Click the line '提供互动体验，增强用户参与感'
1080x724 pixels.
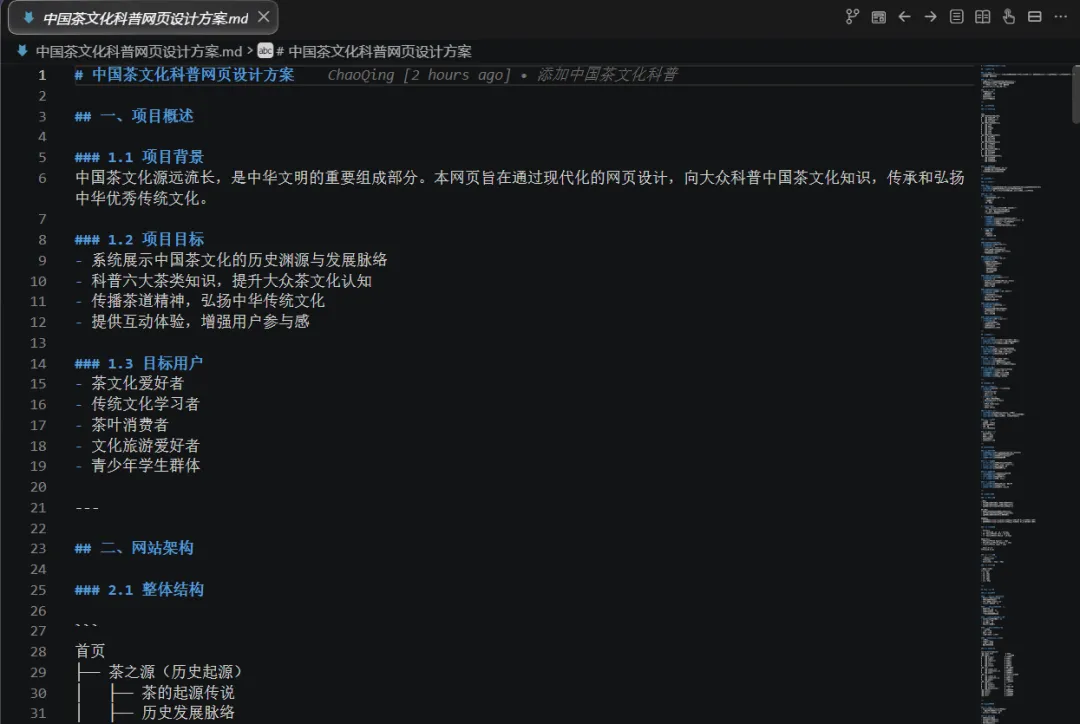tap(200, 322)
